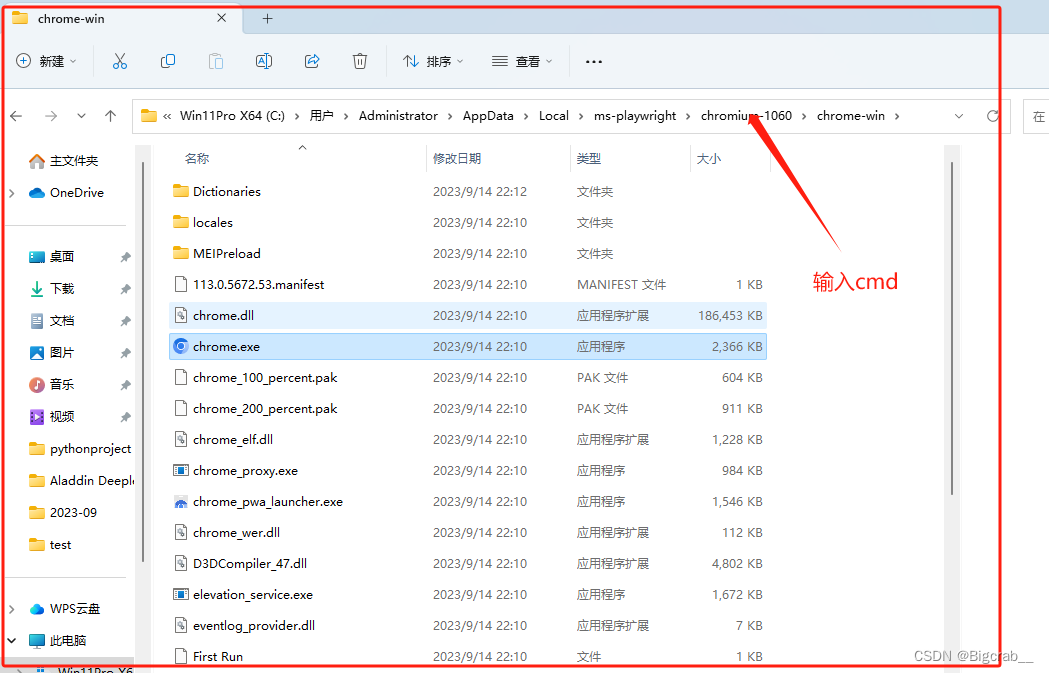
Task: Navigate to Win11Pro X64 (C:) breadcrumb
Action: (x=232, y=116)
